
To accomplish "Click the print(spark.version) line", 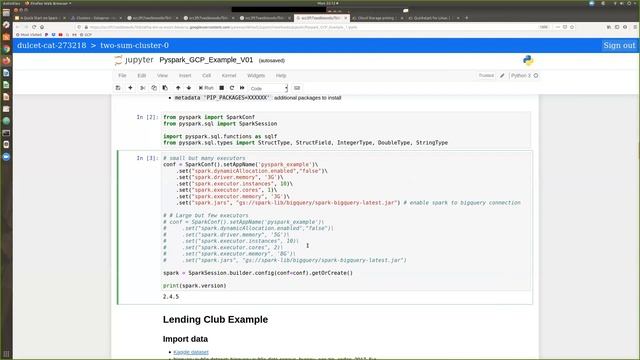I will click(194, 286).
